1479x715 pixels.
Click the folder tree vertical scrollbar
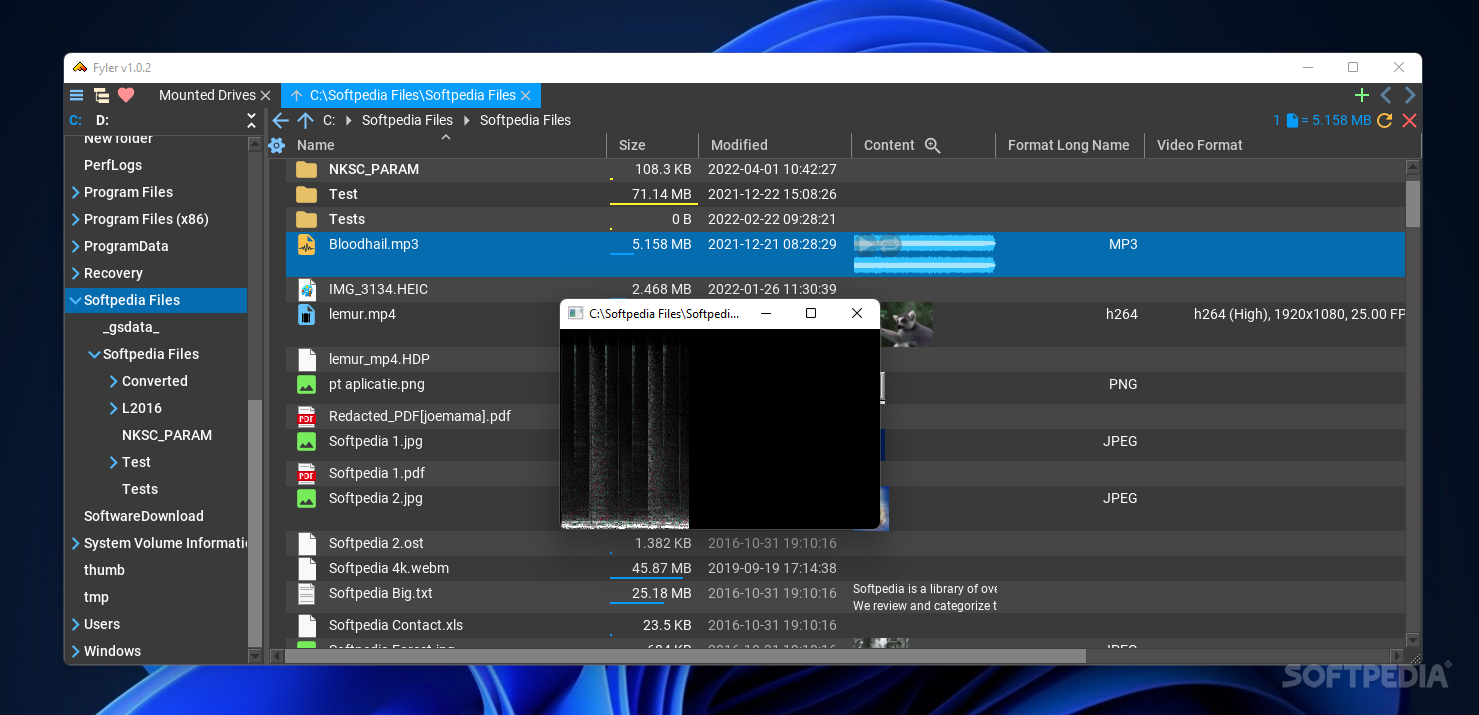click(x=256, y=523)
